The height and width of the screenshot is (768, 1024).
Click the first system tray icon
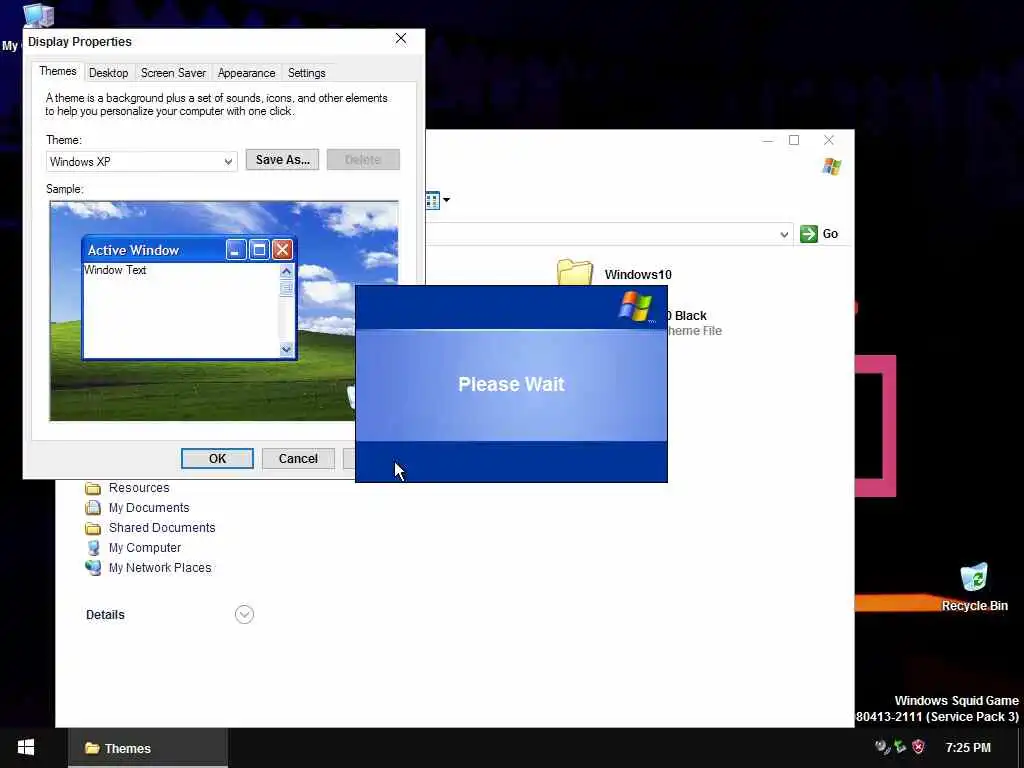[x=882, y=747]
